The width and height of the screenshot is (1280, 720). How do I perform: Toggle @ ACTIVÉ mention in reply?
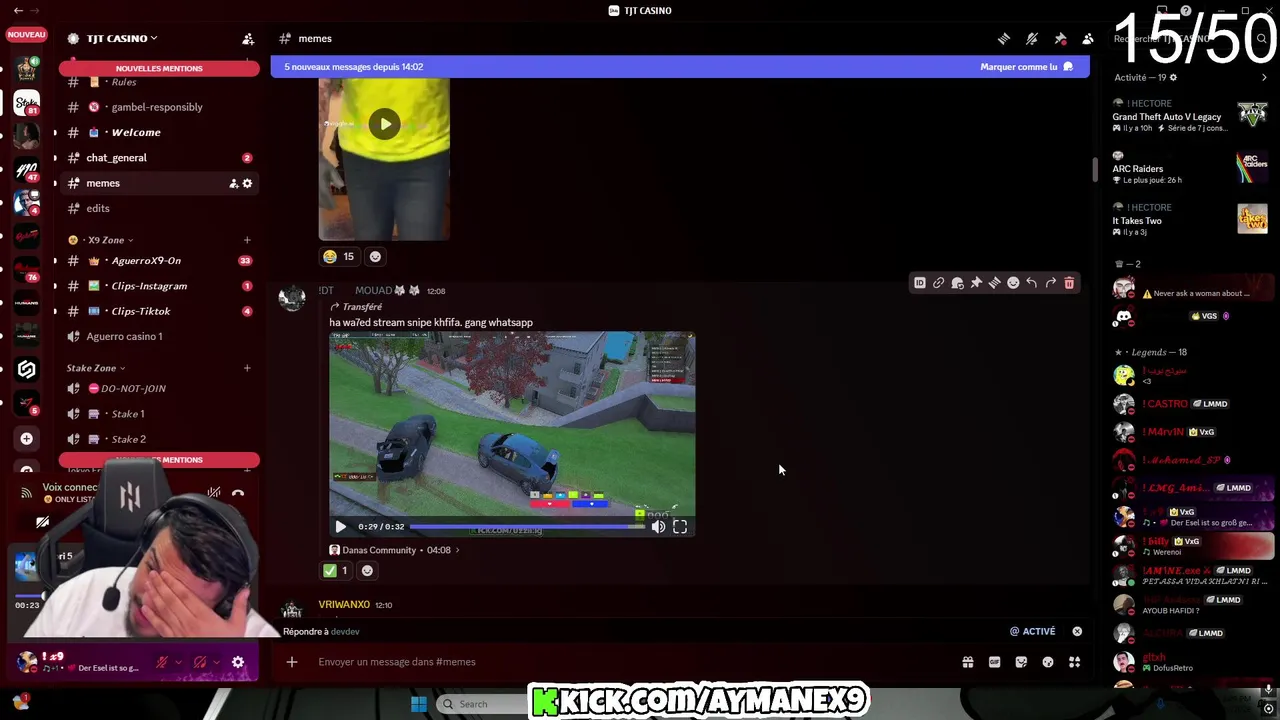tap(1032, 632)
